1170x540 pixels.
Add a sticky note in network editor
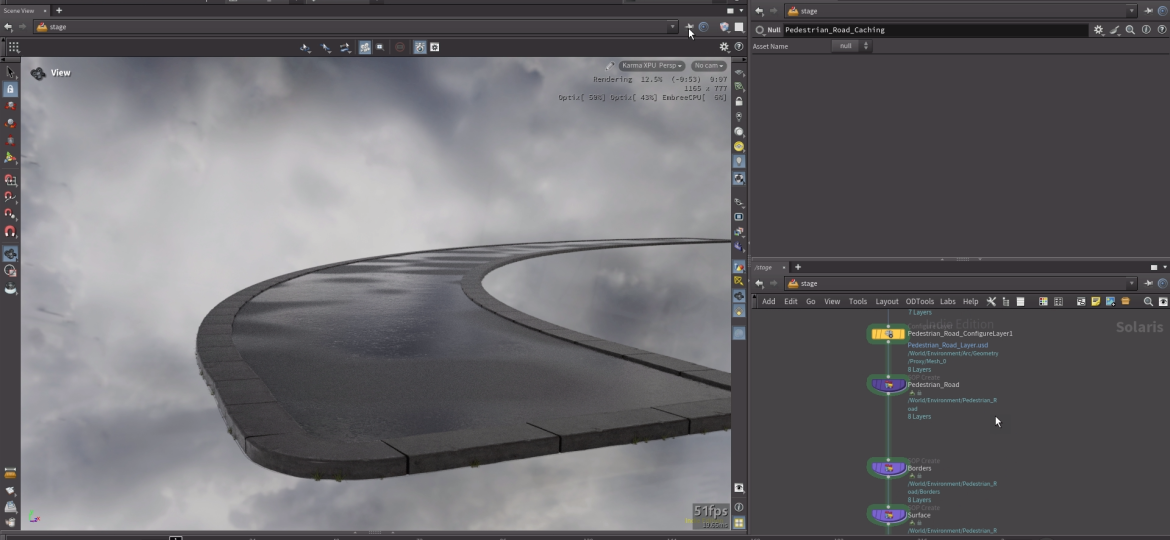click(x=1095, y=301)
